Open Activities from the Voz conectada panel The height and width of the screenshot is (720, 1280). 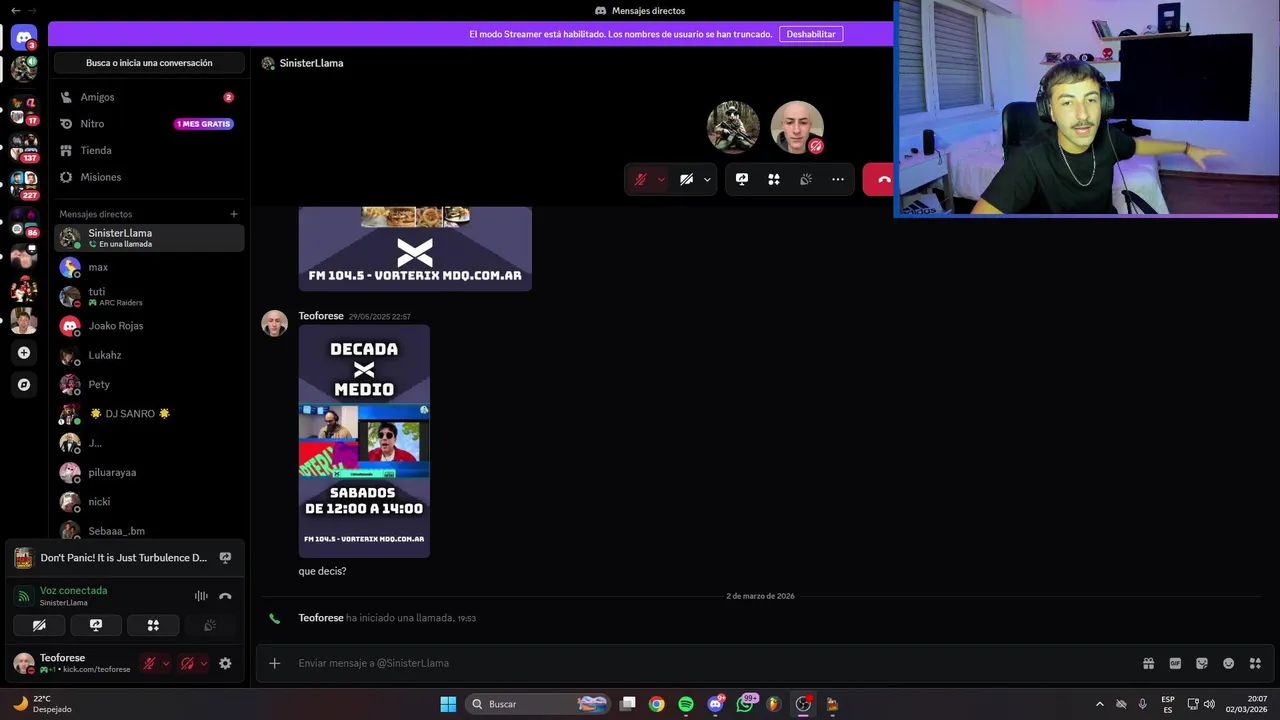tap(153, 625)
